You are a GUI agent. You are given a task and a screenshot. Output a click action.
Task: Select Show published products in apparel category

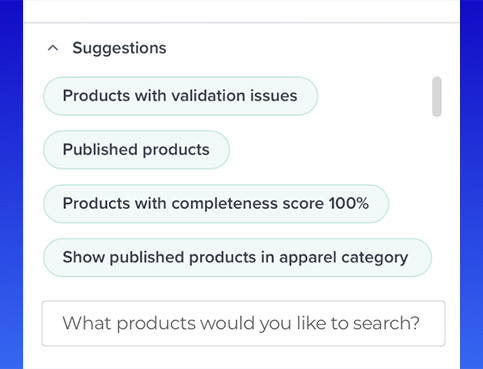tap(237, 257)
